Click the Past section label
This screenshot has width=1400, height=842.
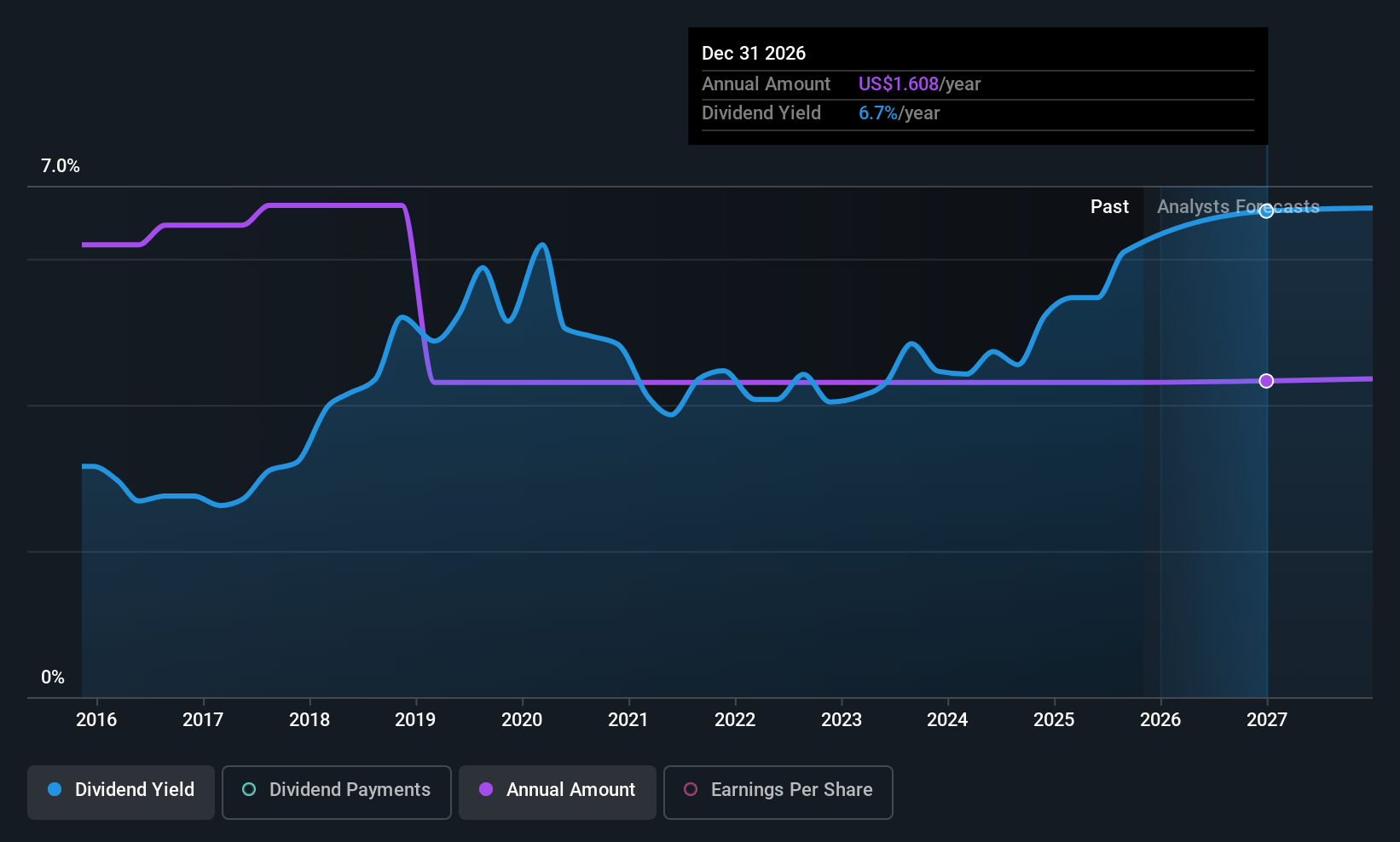coord(1109,206)
